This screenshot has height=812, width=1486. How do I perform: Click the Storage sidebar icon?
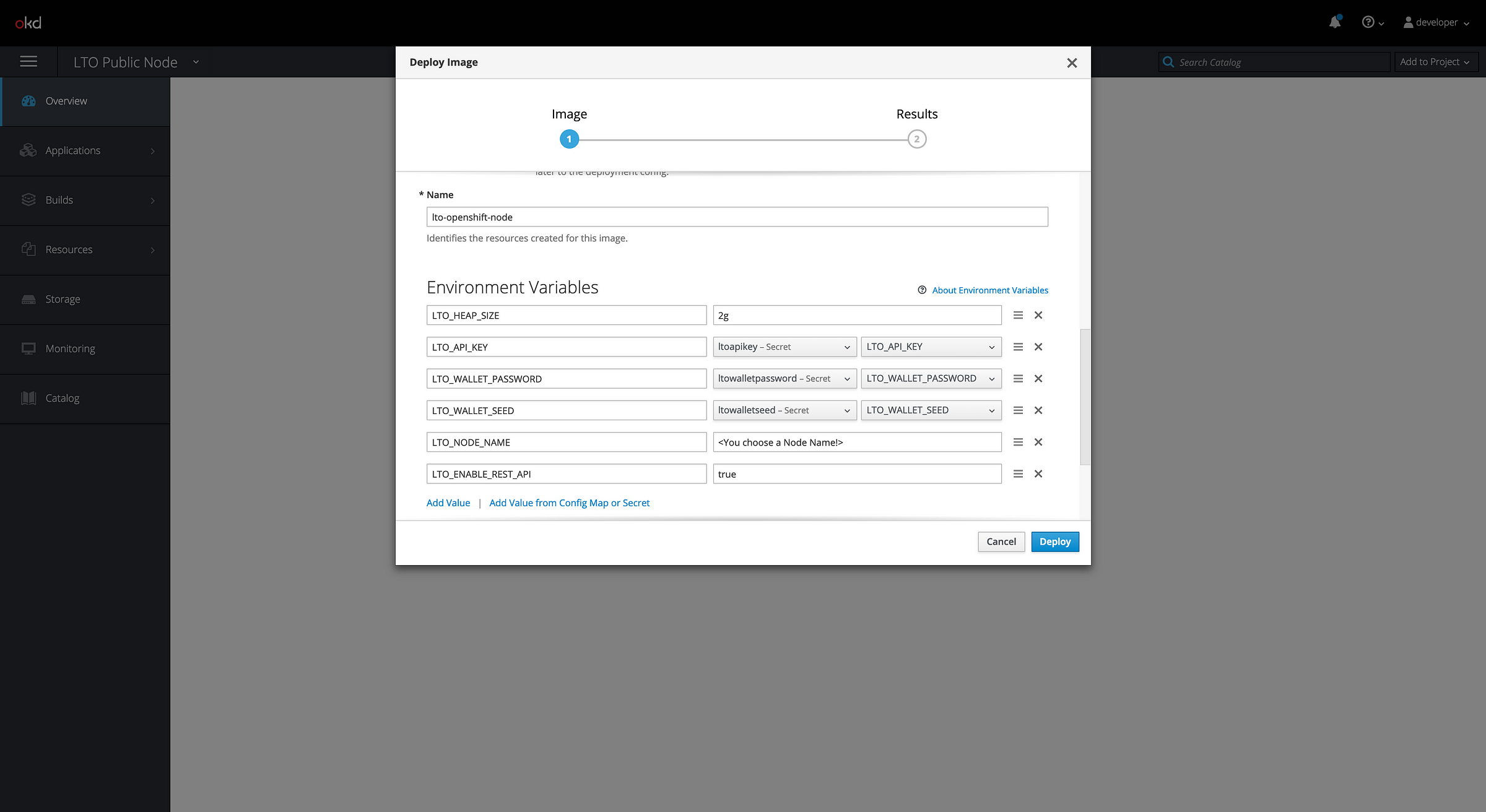29,298
